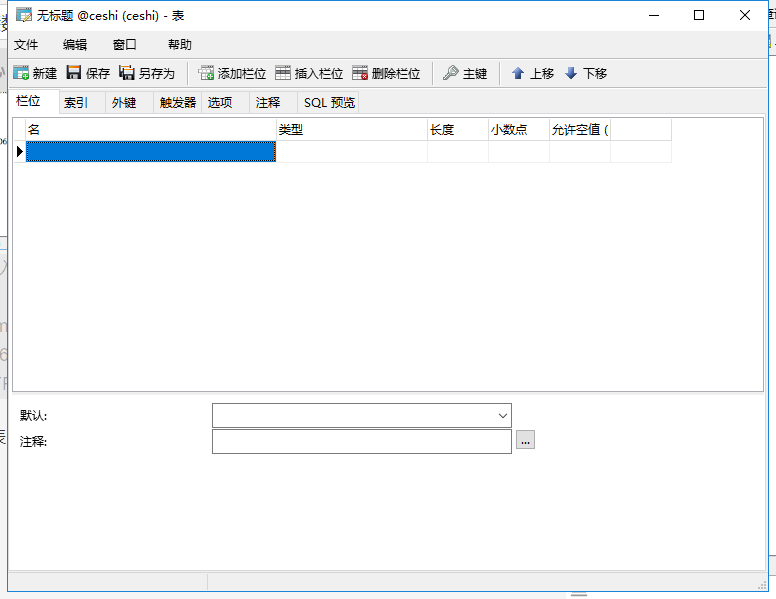Switch to the 栏位 tab

click(x=34, y=101)
